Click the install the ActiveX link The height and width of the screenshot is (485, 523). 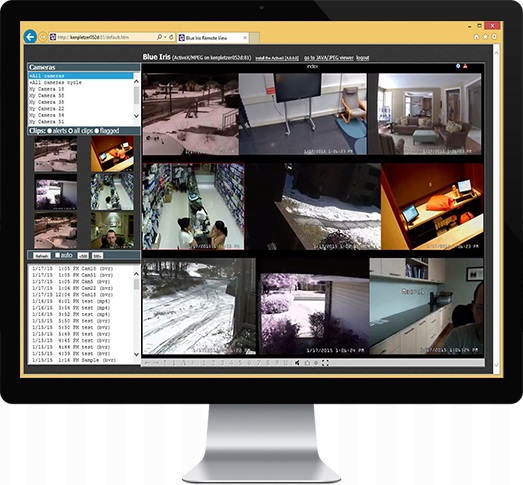click(x=277, y=58)
